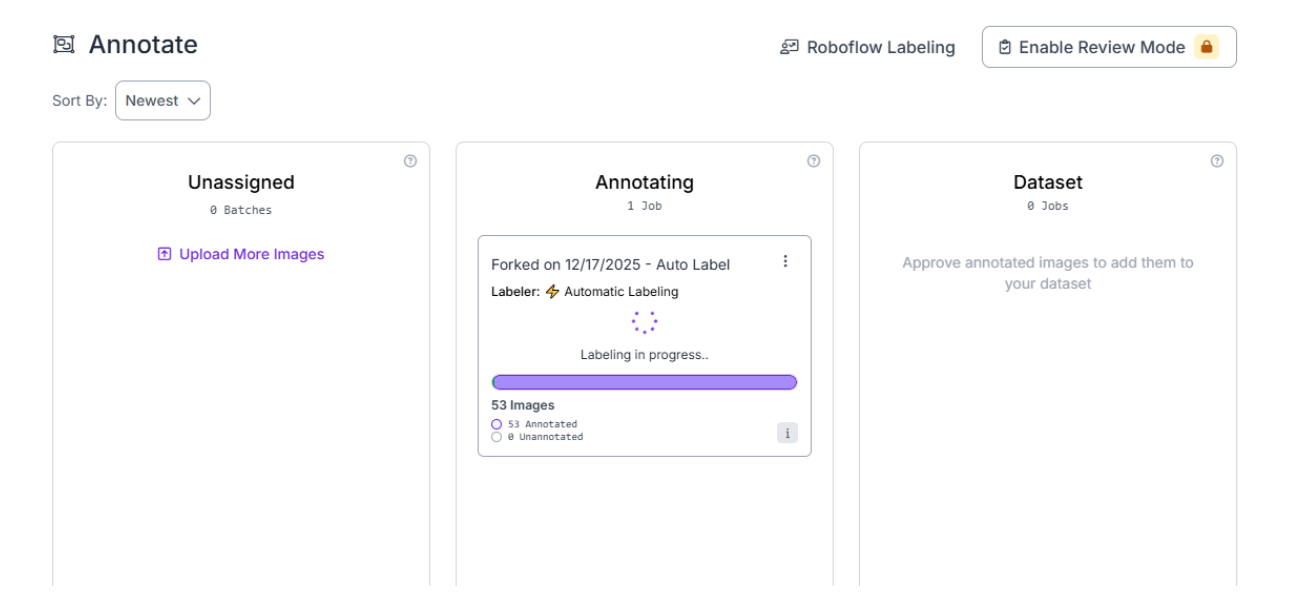Screen dimensions: 1290x616
Task: Click the upload icon beside Upload More Images
Action: [165, 254]
